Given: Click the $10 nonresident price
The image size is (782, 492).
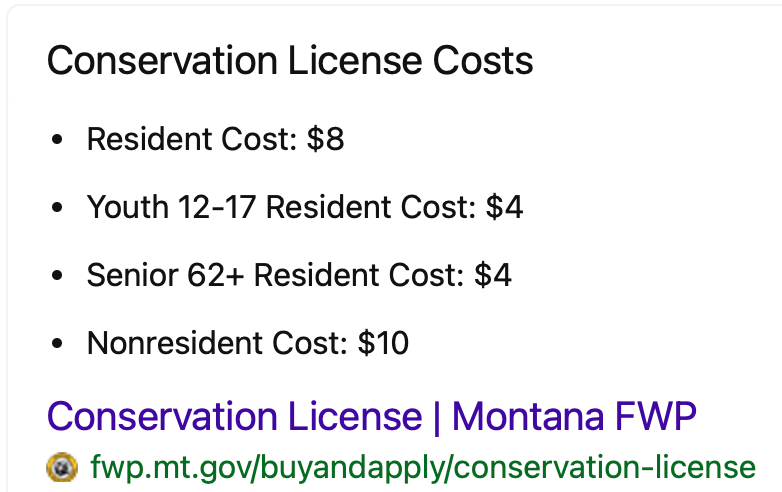Looking at the screenshot, I should 384,343.
